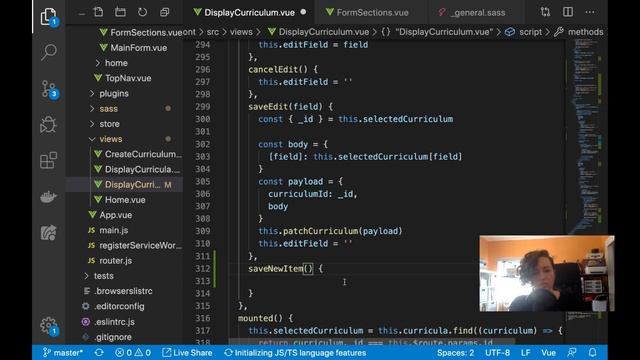This screenshot has height=360, width=640.
Task: Open the Docker view icon
Action: (x=49, y=197)
